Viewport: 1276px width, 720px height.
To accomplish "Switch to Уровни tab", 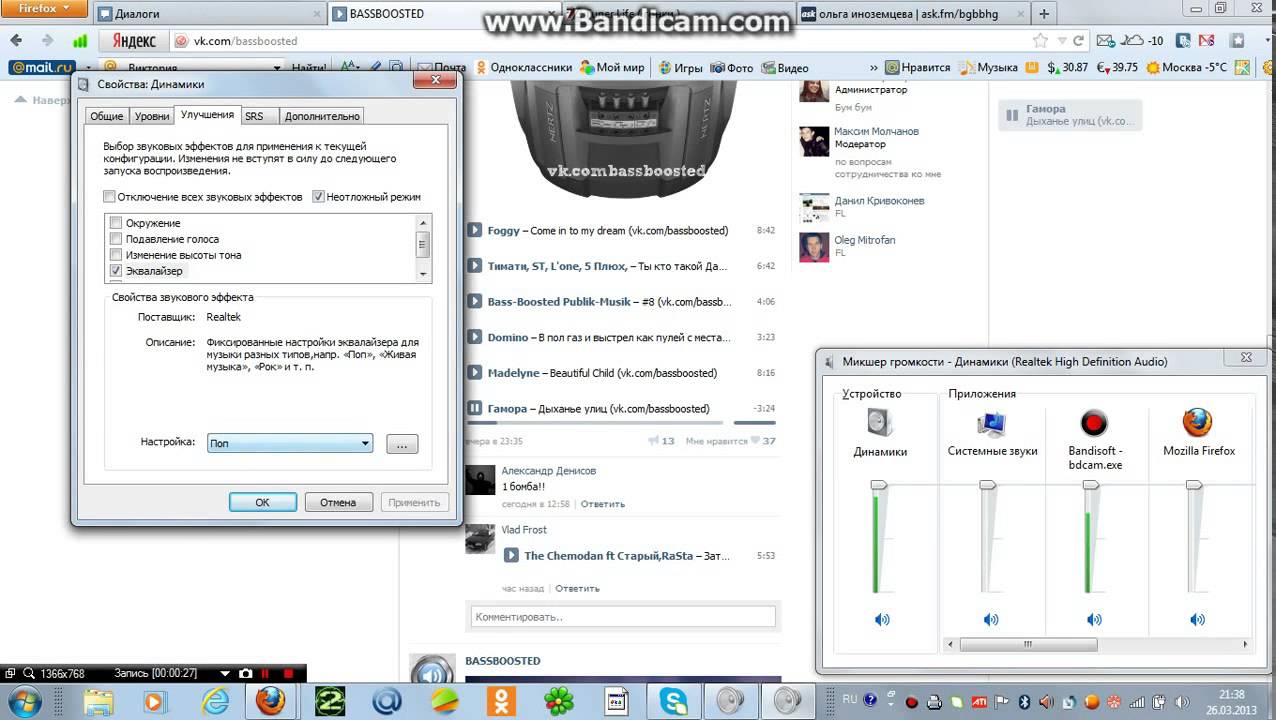I will (x=152, y=116).
